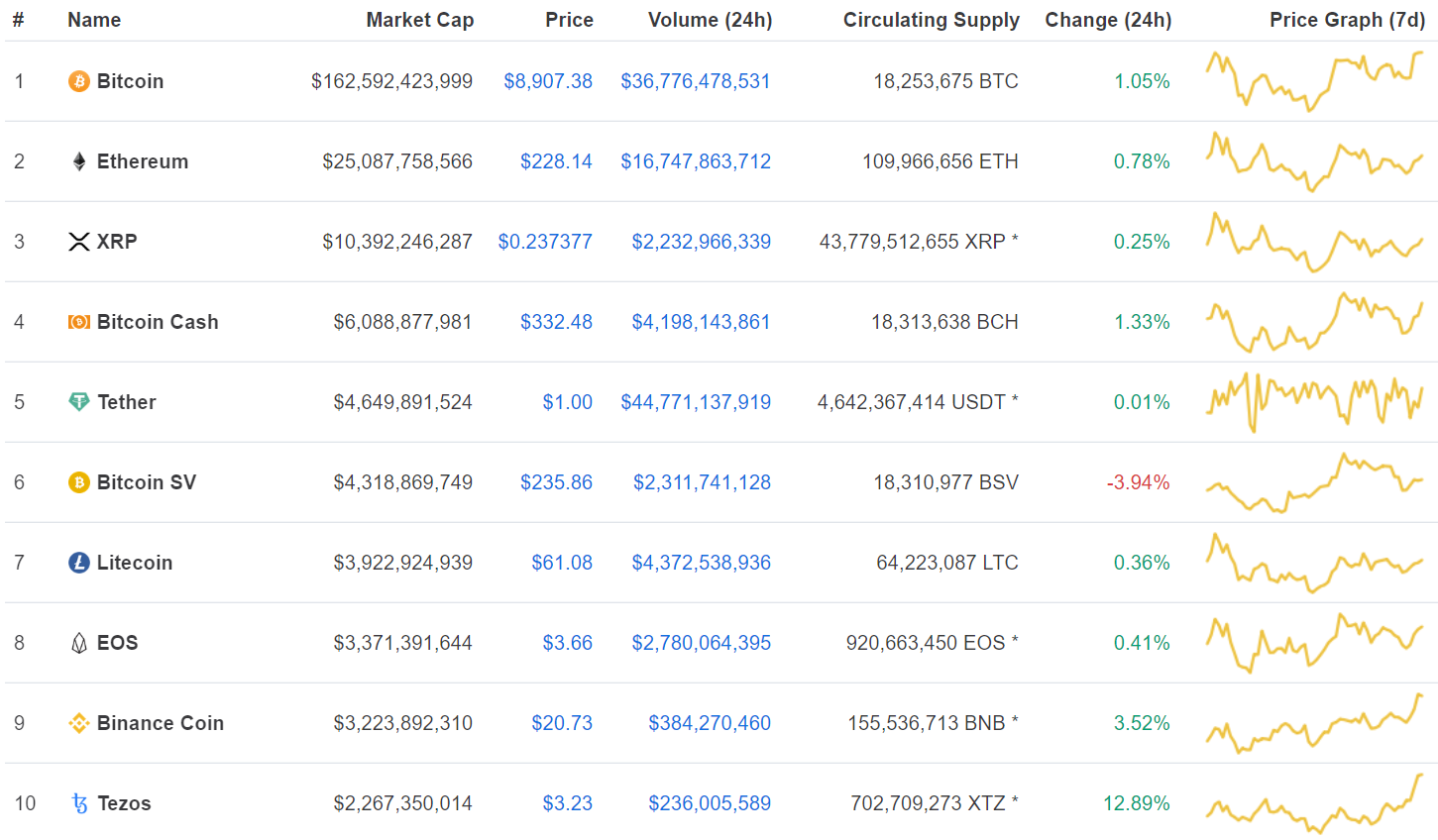Click circulating supply 18,253,675 BTC
The width and height of the screenshot is (1438, 840).
(x=945, y=81)
